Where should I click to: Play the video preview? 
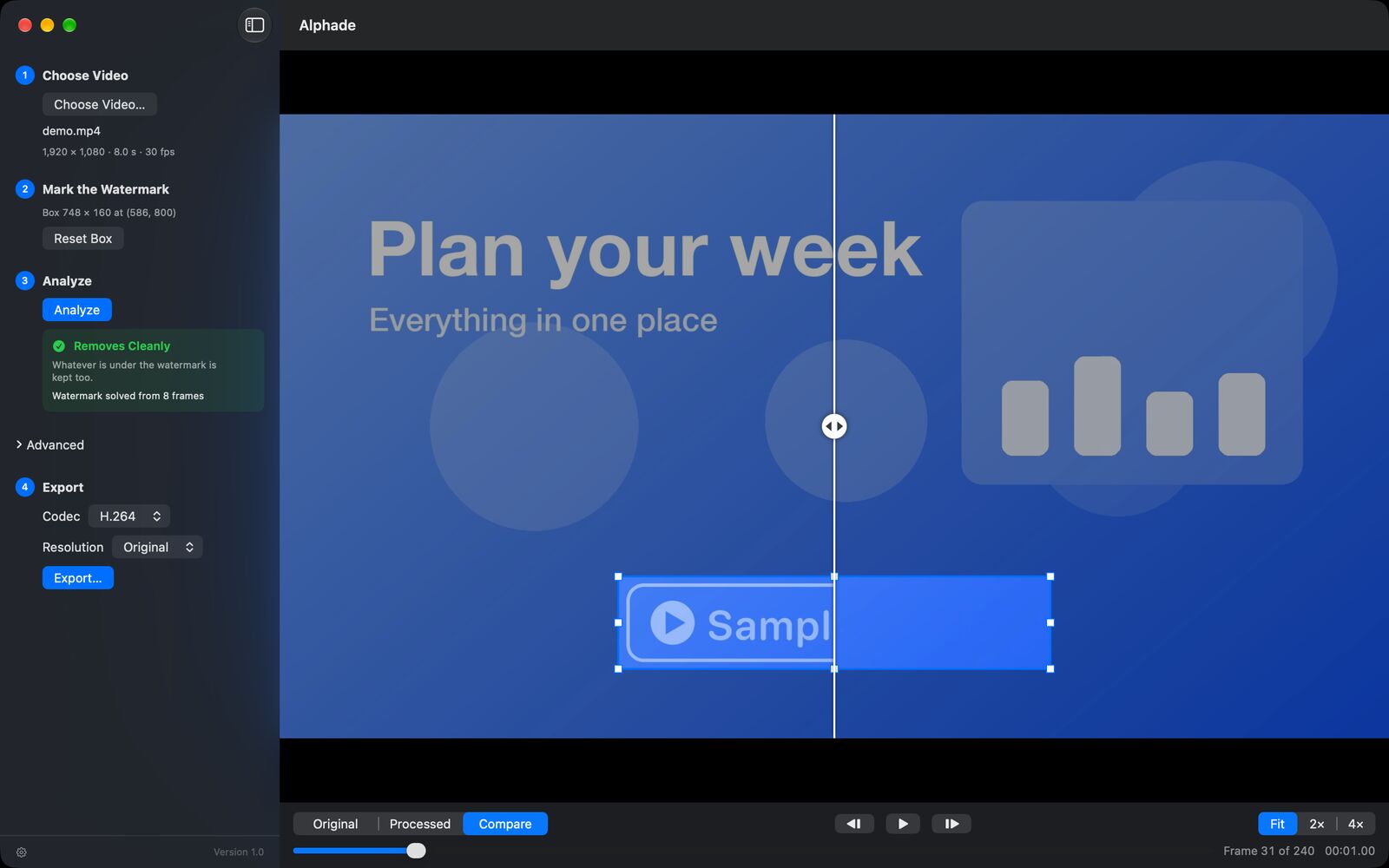(x=903, y=824)
